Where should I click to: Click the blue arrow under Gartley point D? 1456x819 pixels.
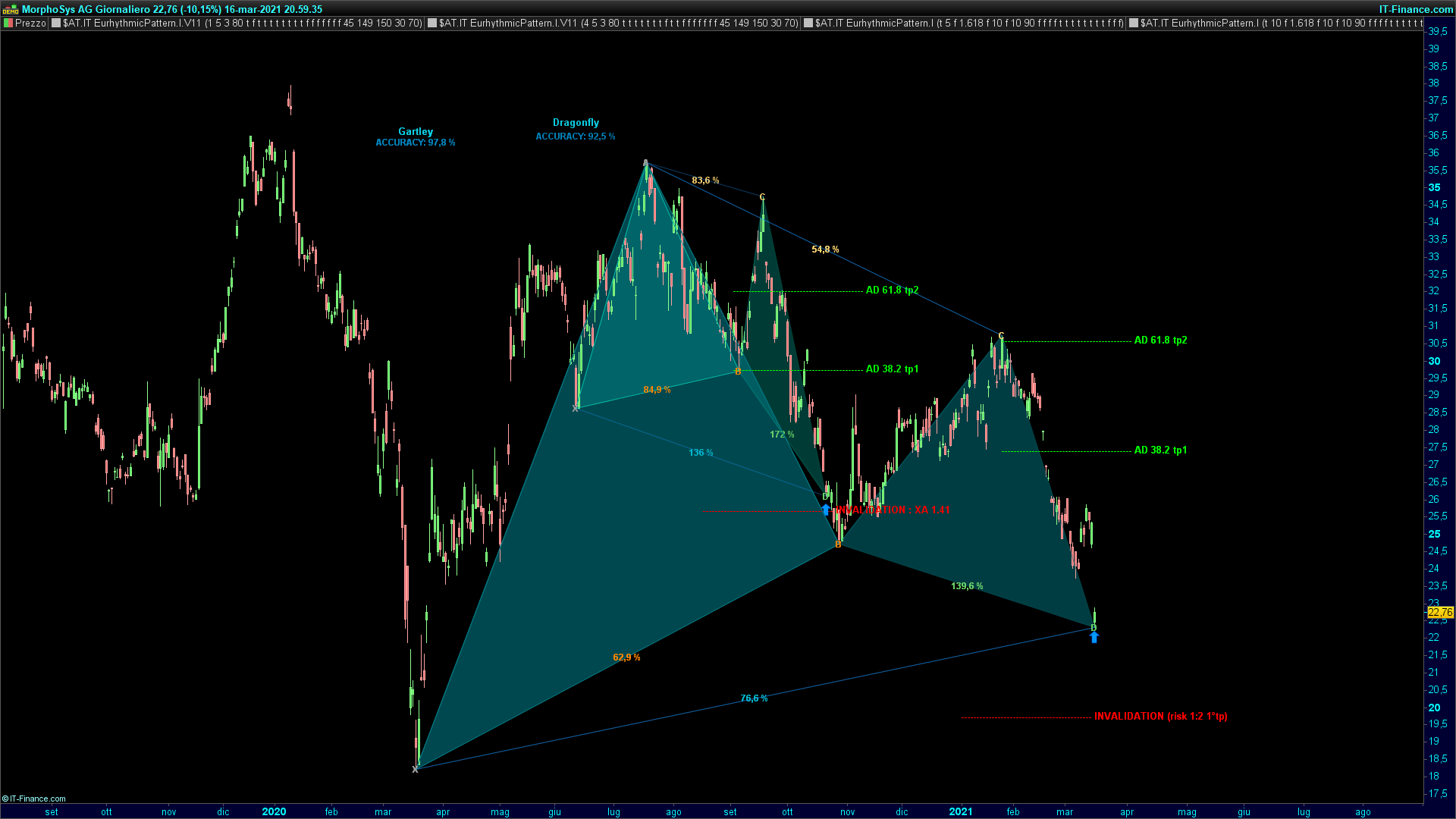coord(1094,638)
